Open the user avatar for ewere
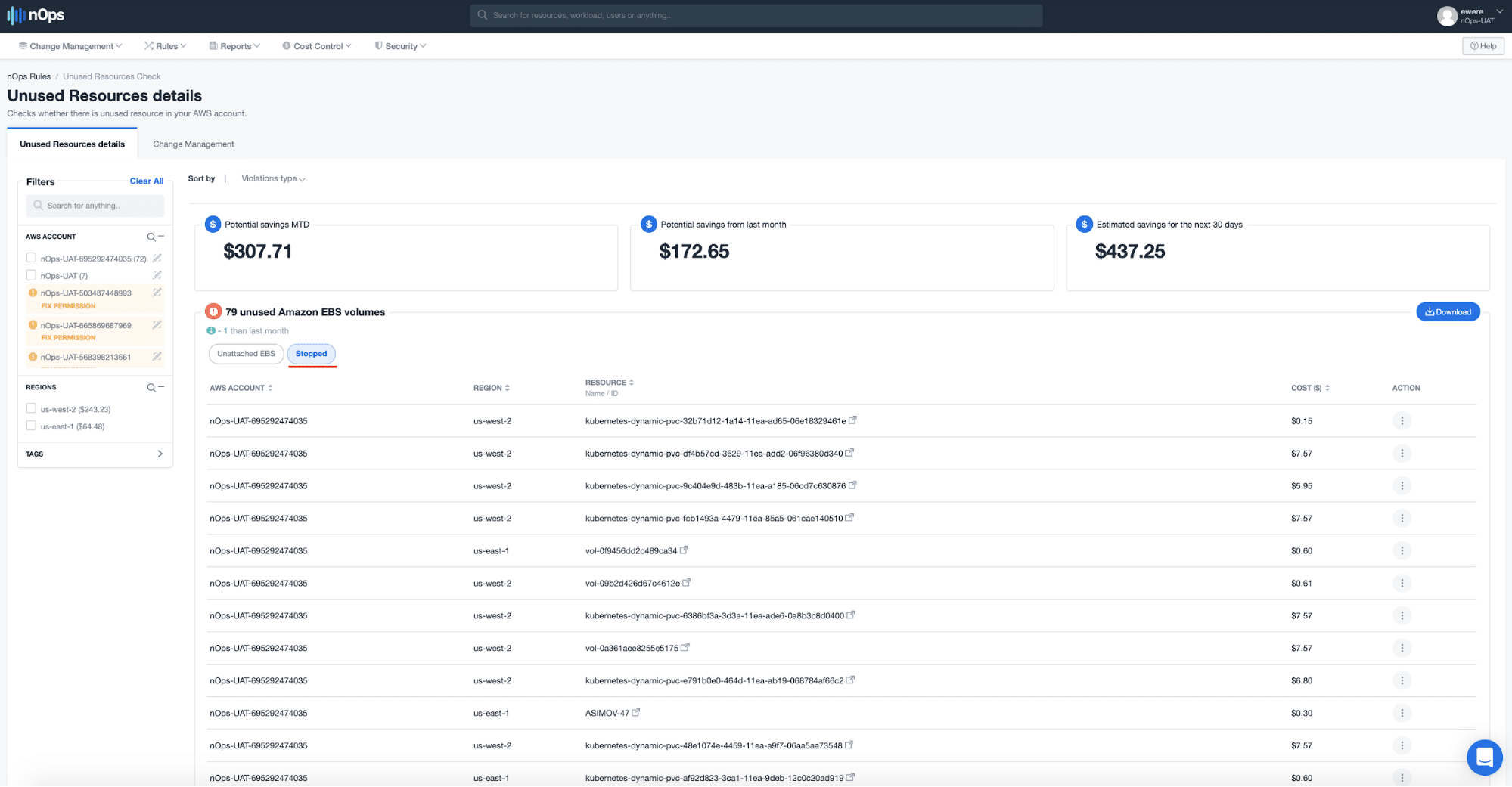This screenshot has height=787, width=1512. point(1446,16)
